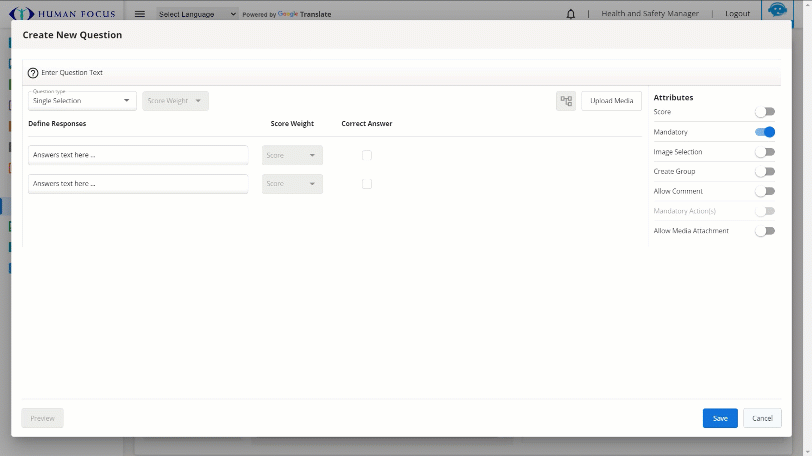The height and width of the screenshot is (456, 812).
Task: Toggle Create Group on
Action: pos(764,172)
